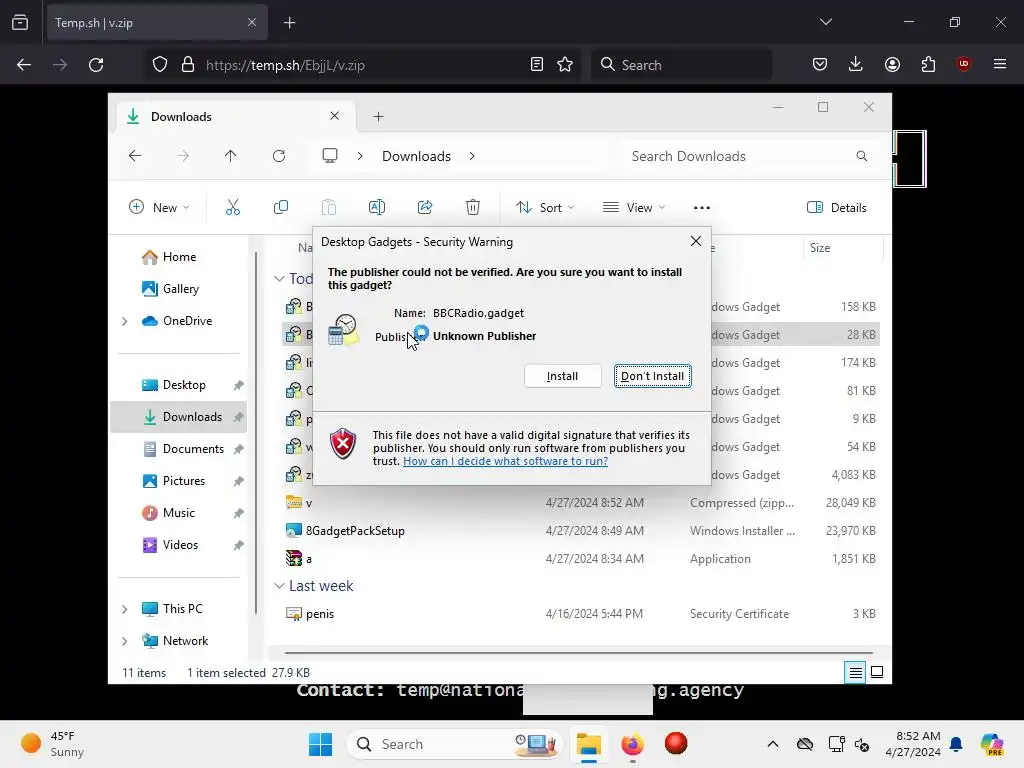This screenshot has width=1024, height=768.
Task: Expand OneDrive in the navigation pane
Action: (125, 321)
